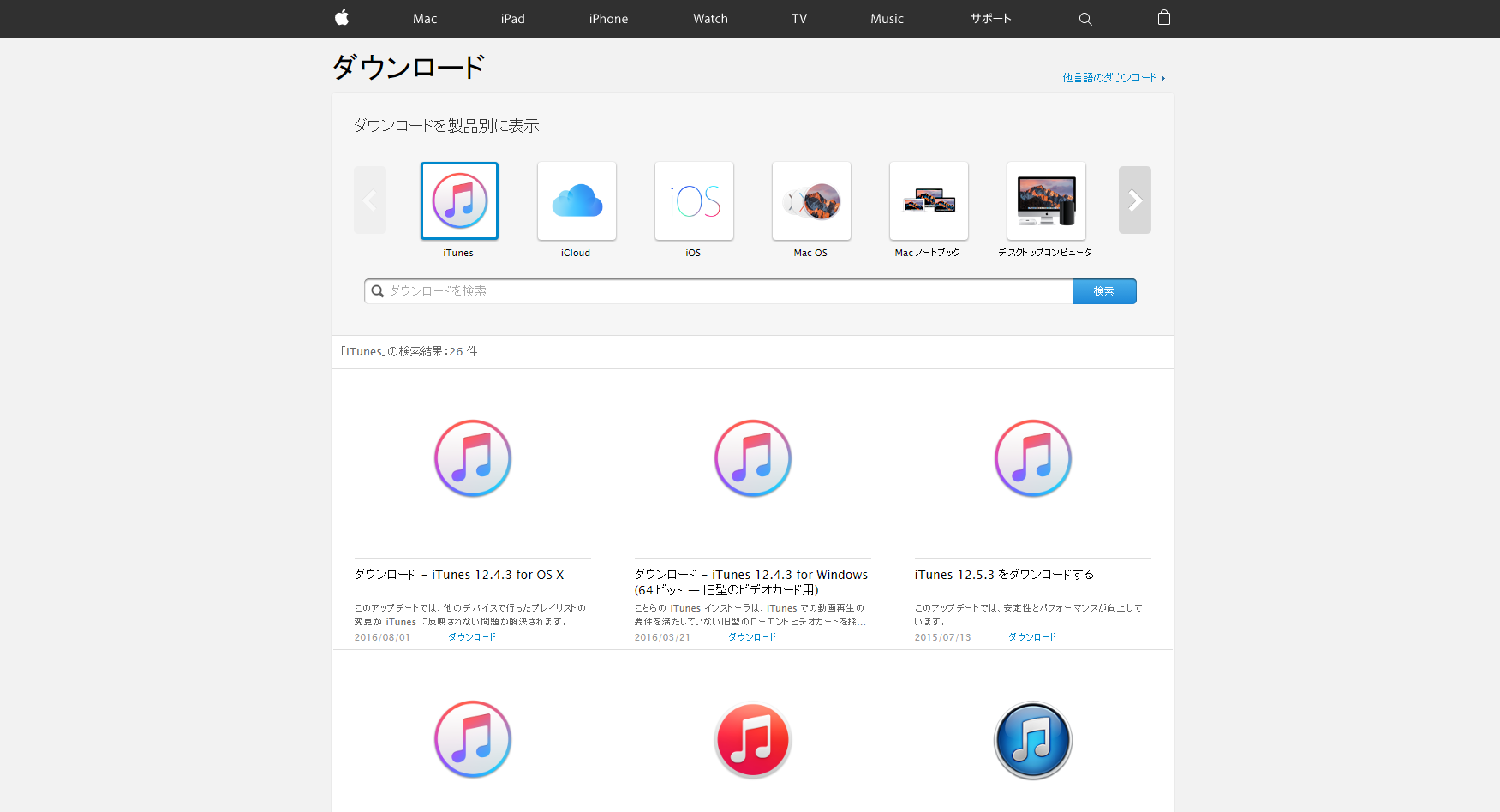
Task: Select the iCloud product category icon
Action: pyautogui.click(x=577, y=200)
